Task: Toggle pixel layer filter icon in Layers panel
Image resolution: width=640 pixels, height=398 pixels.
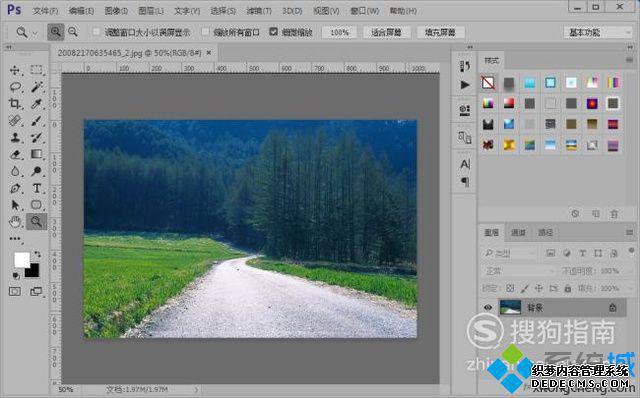Action: click(551, 253)
